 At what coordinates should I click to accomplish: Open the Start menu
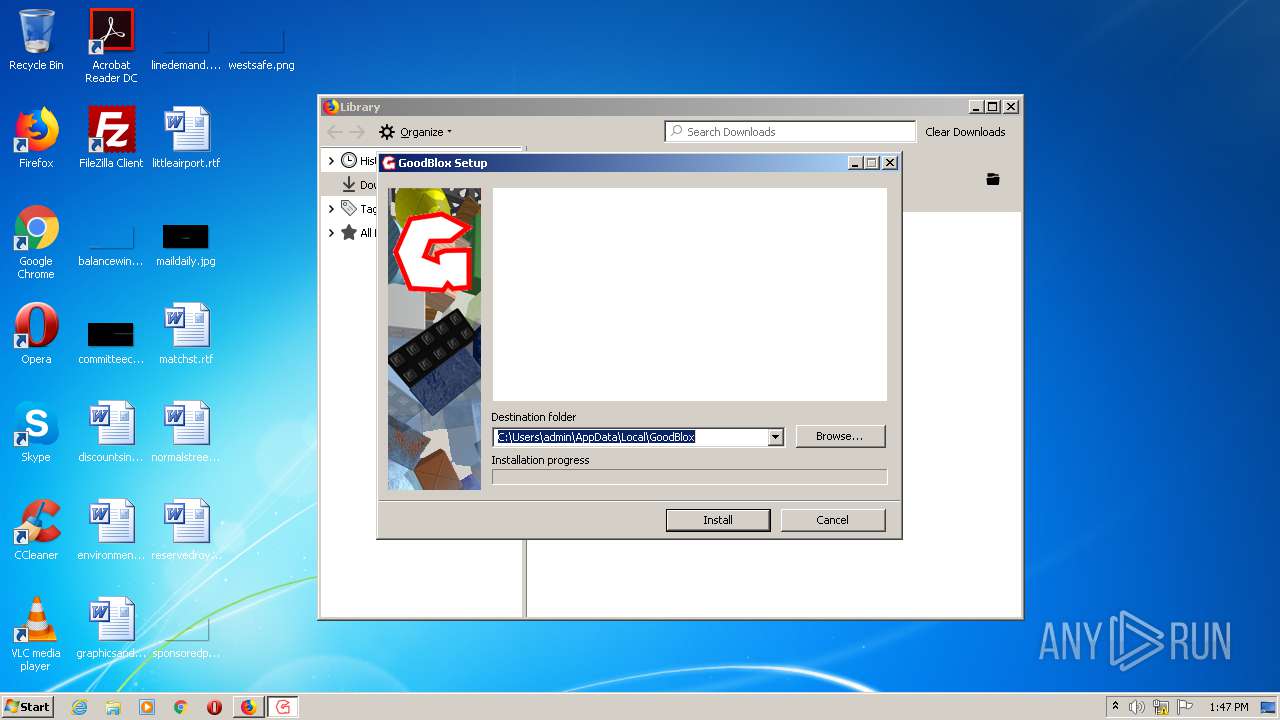pyautogui.click(x=28, y=707)
